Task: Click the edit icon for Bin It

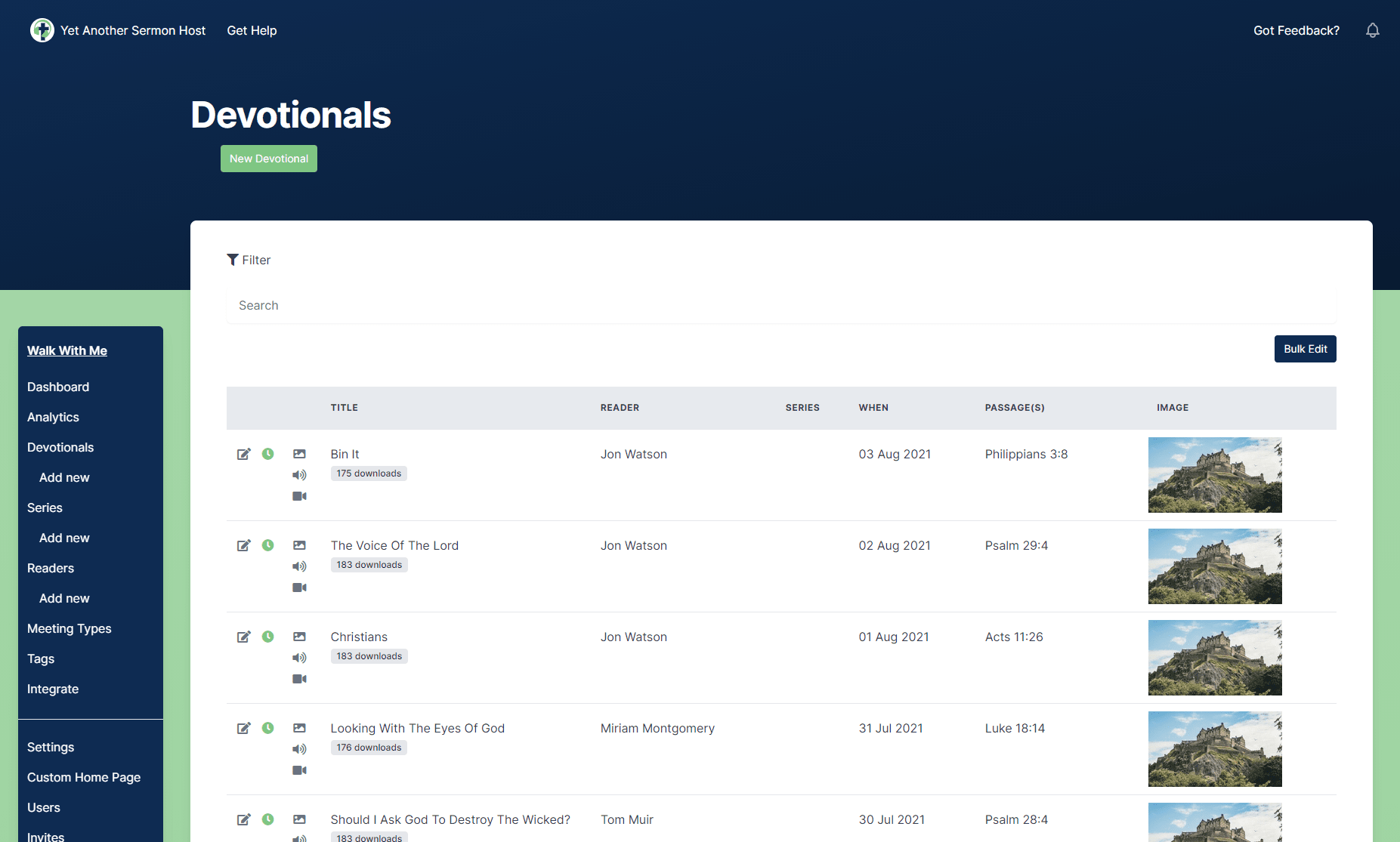Action: pos(243,454)
